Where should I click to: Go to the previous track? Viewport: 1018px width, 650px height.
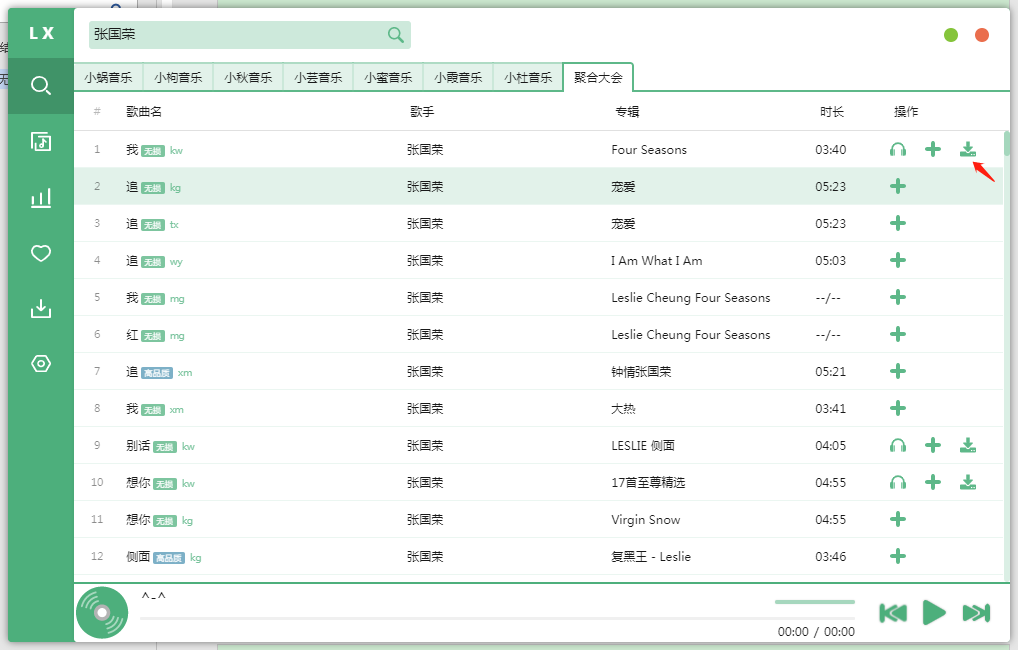tap(893, 613)
